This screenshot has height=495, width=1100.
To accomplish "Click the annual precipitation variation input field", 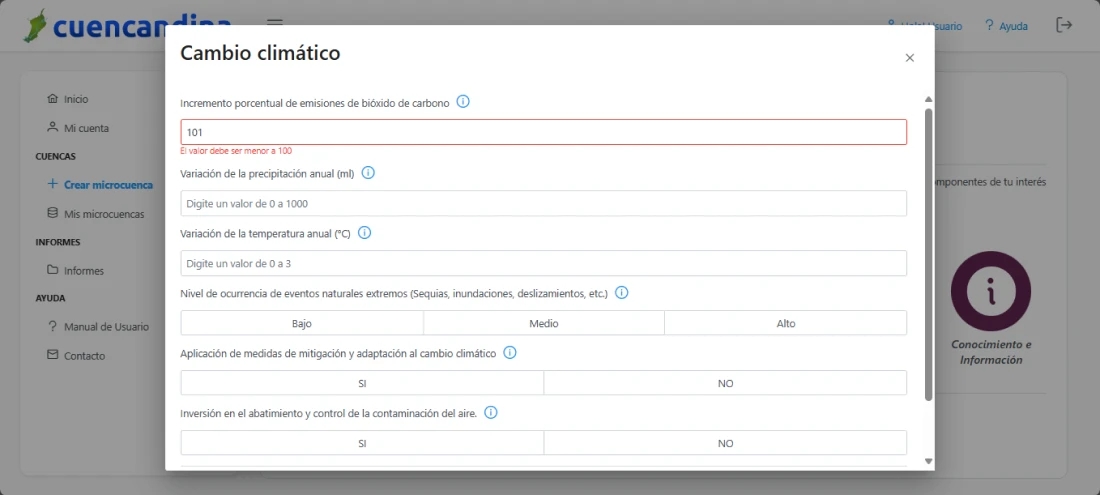I will [543, 203].
